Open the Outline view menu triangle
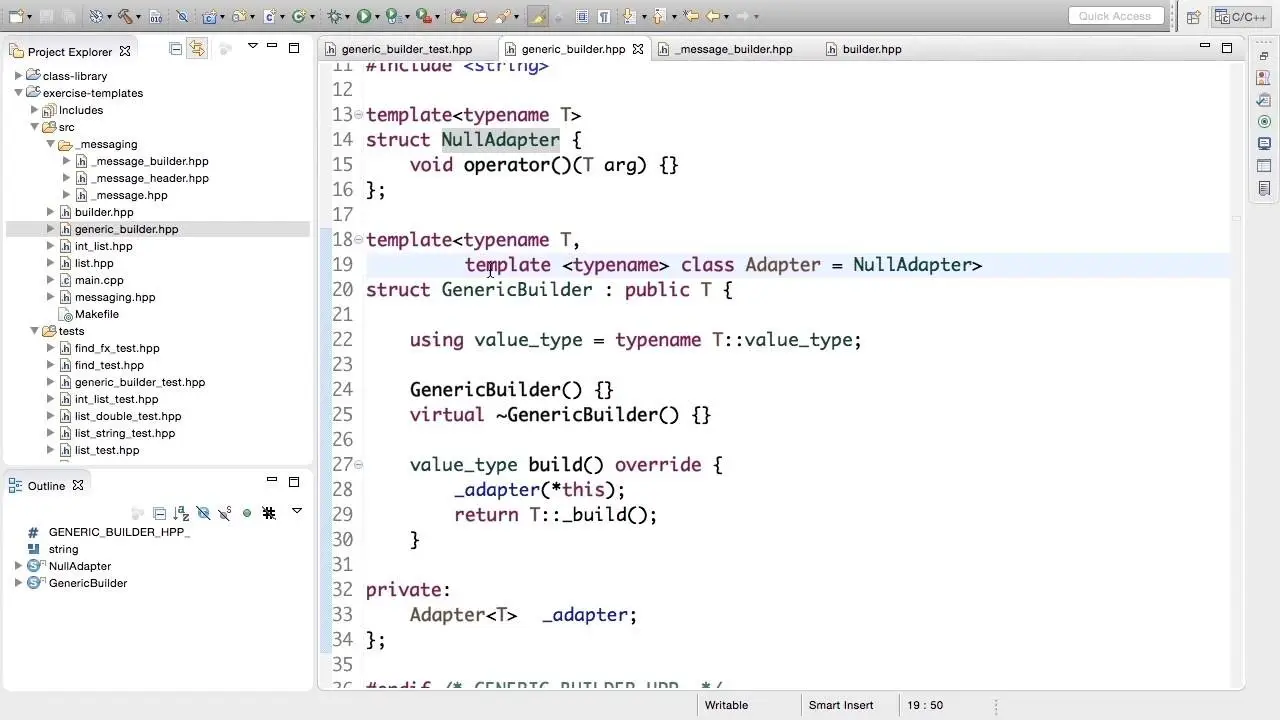This screenshot has width=1280, height=720. (297, 511)
